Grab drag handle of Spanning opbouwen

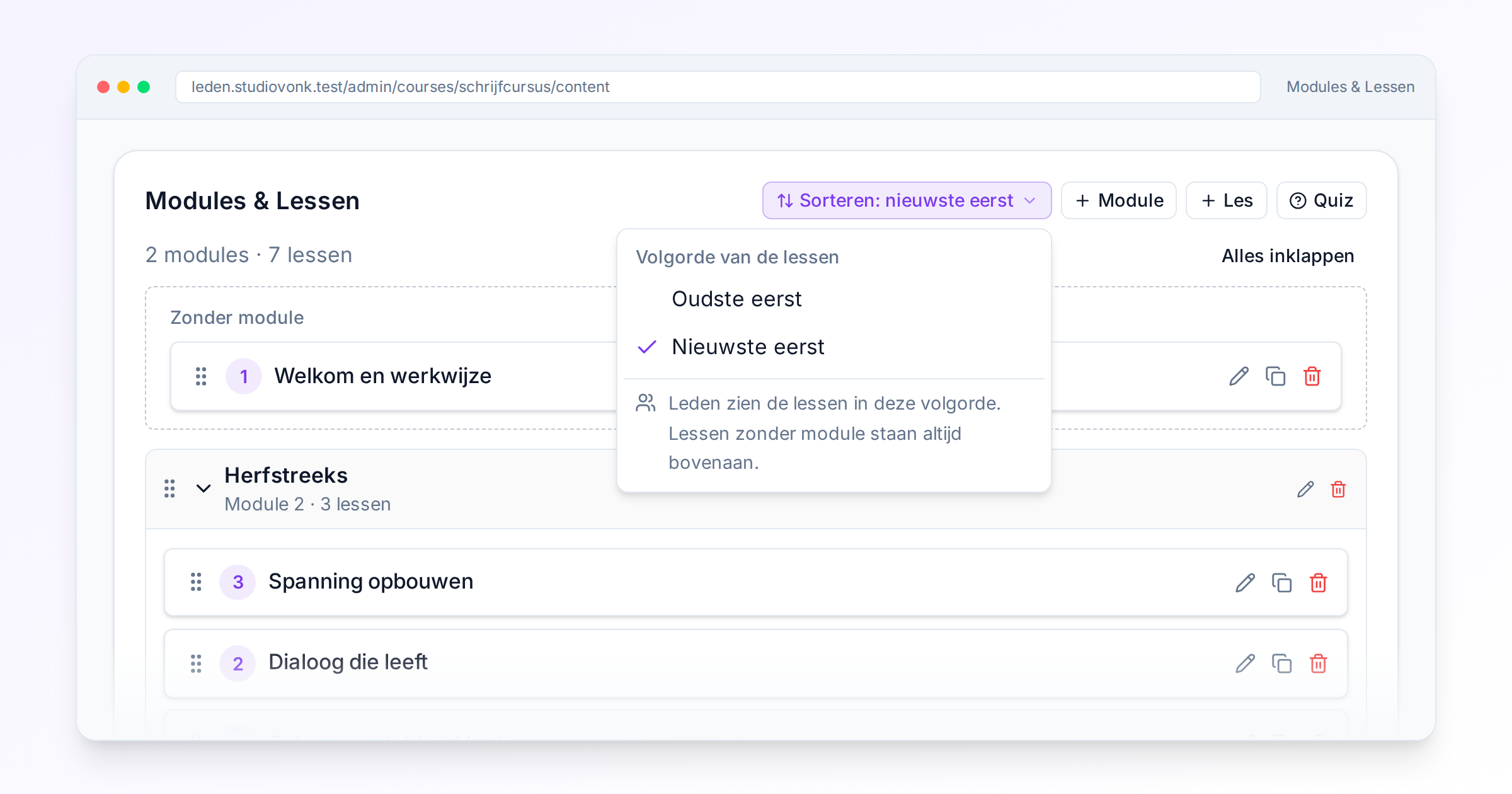click(196, 582)
